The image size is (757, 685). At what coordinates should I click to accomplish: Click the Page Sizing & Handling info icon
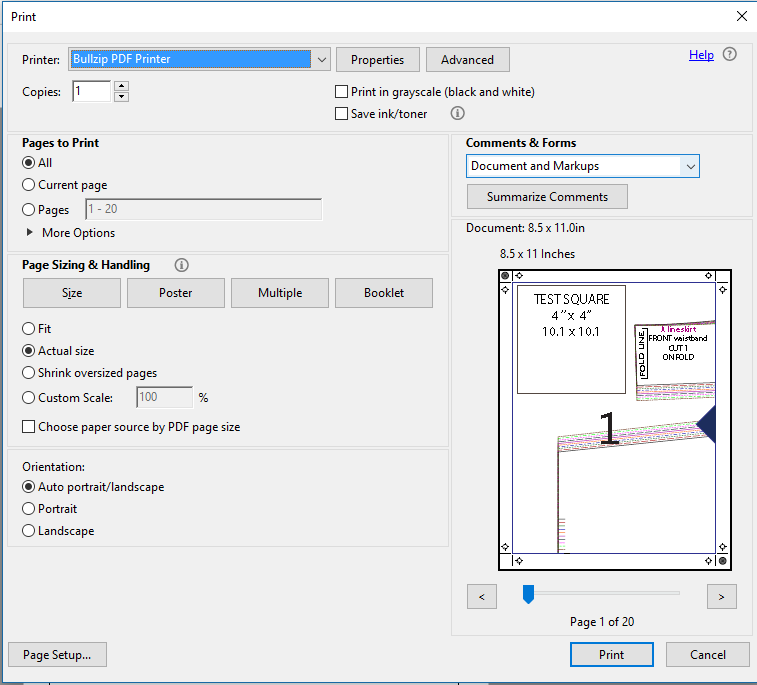pos(182,265)
